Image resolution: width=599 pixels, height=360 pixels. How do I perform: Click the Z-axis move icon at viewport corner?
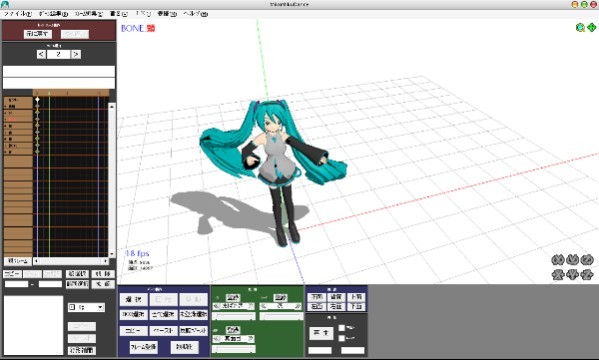587,274
